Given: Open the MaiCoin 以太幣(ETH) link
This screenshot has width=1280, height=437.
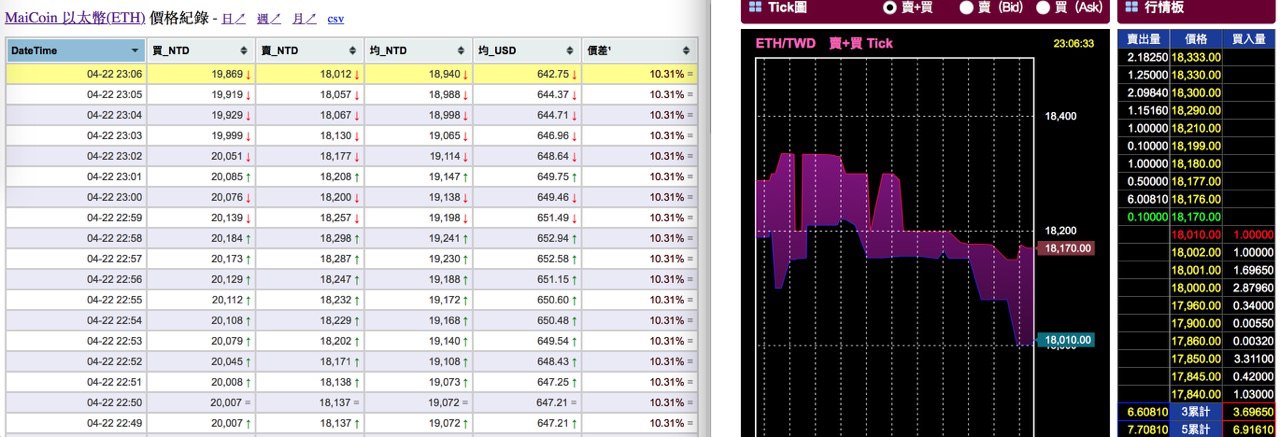Looking at the screenshot, I should click(74, 18).
